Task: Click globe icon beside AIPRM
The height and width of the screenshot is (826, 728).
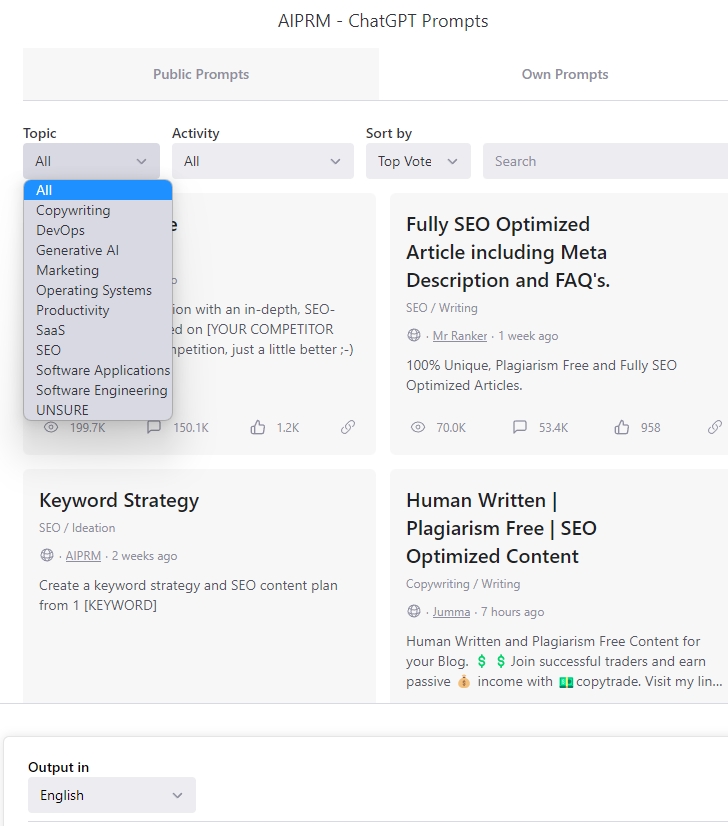Action: tap(47, 555)
